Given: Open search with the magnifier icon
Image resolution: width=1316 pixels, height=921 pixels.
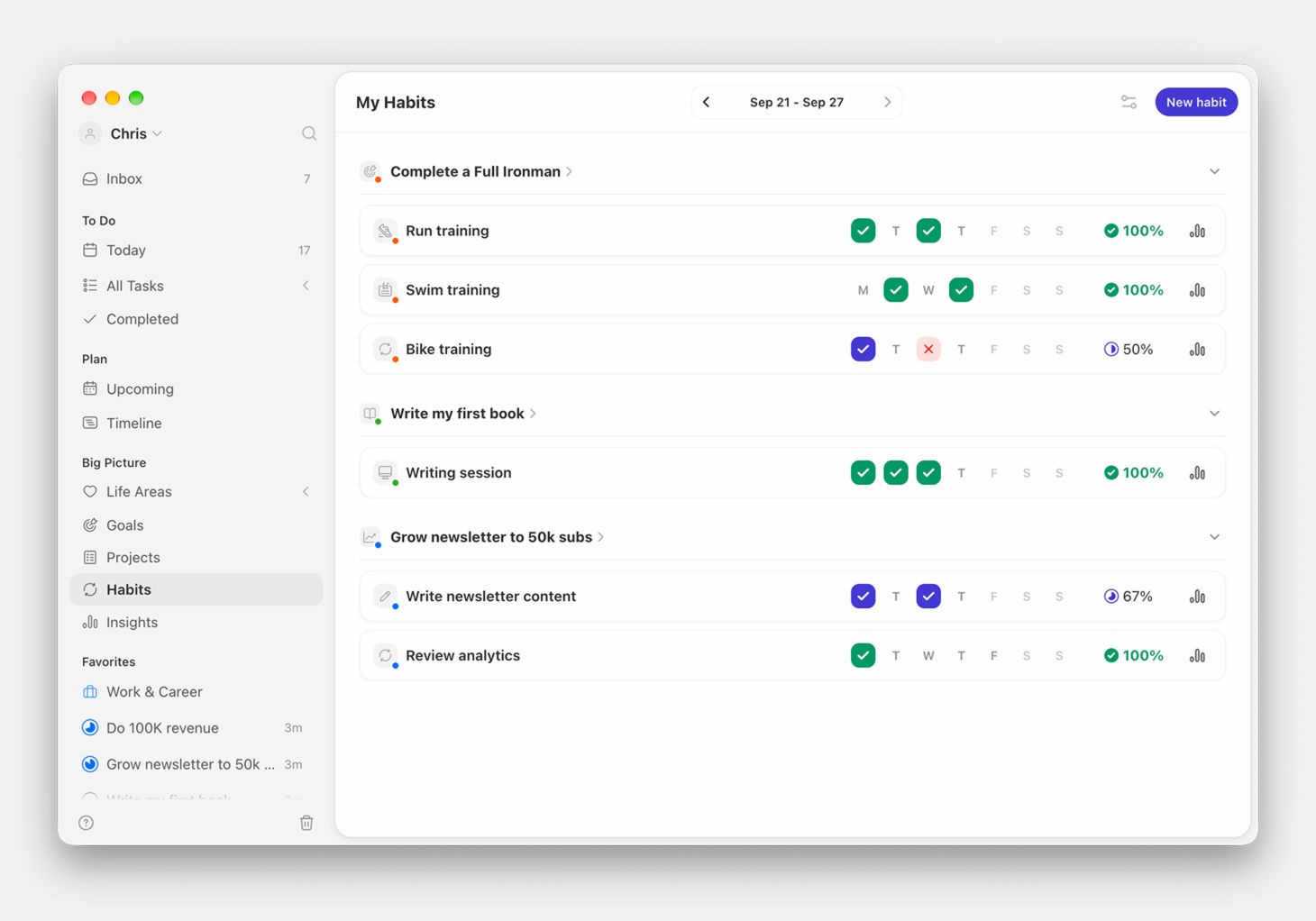Looking at the screenshot, I should pos(309,133).
